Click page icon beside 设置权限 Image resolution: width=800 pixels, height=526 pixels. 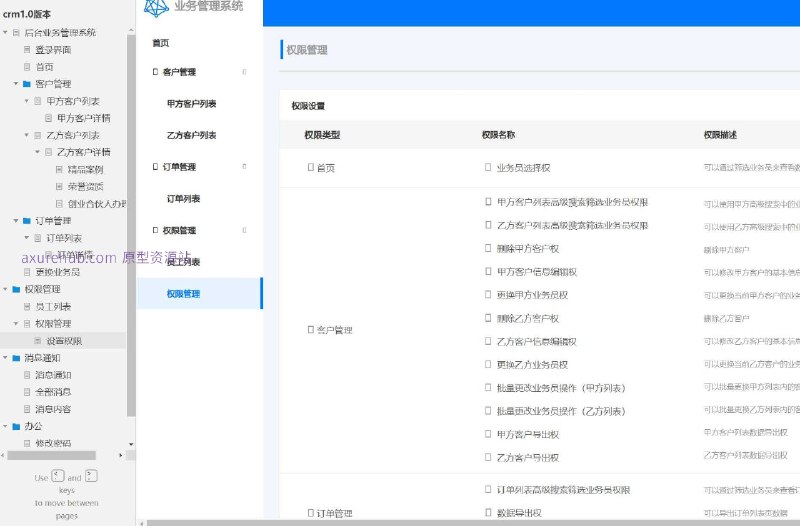38,340
